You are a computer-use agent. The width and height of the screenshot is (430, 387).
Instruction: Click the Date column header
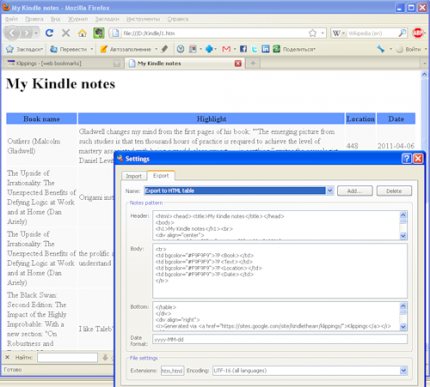[x=396, y=119]
